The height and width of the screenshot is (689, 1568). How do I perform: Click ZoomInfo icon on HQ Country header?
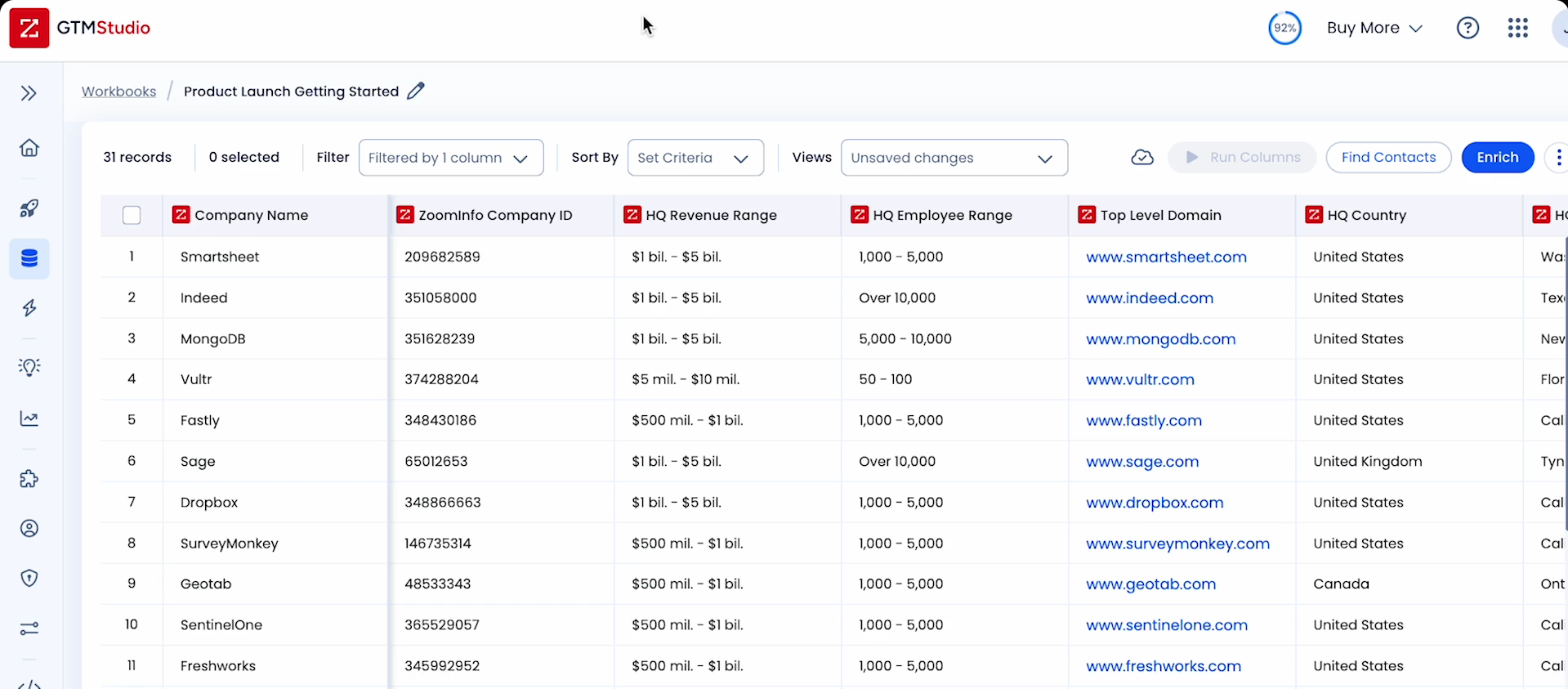[1314, 215]
